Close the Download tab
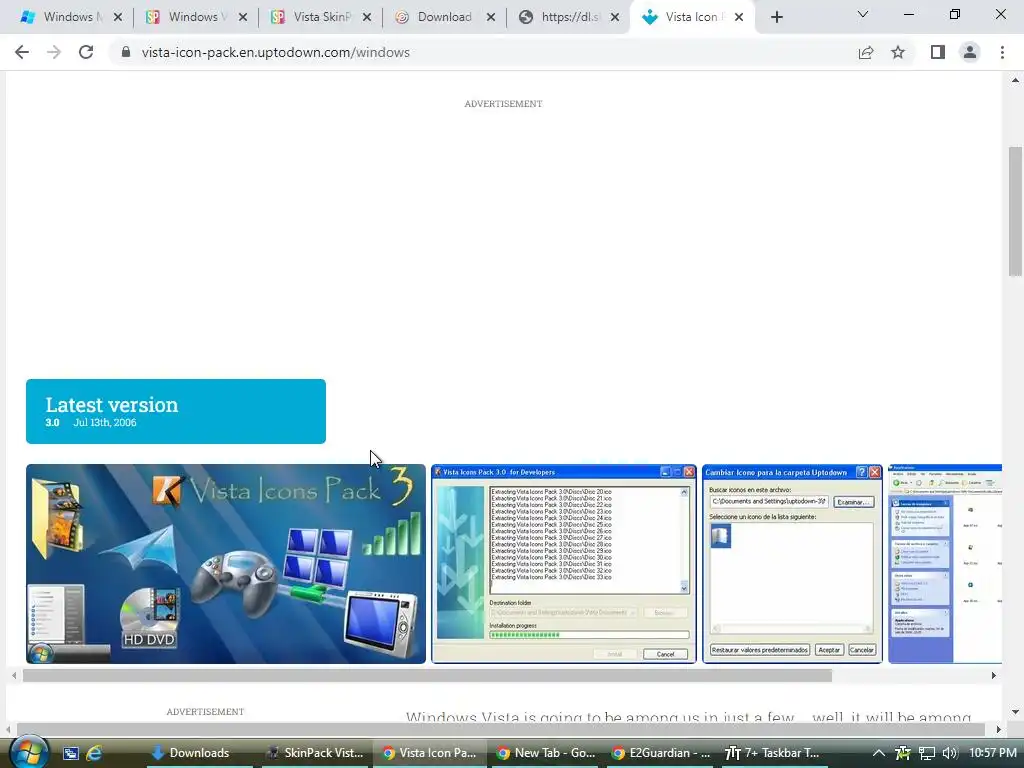This screenshot has width=1024, height=768. pyautogui.click(x=491, y=17)
